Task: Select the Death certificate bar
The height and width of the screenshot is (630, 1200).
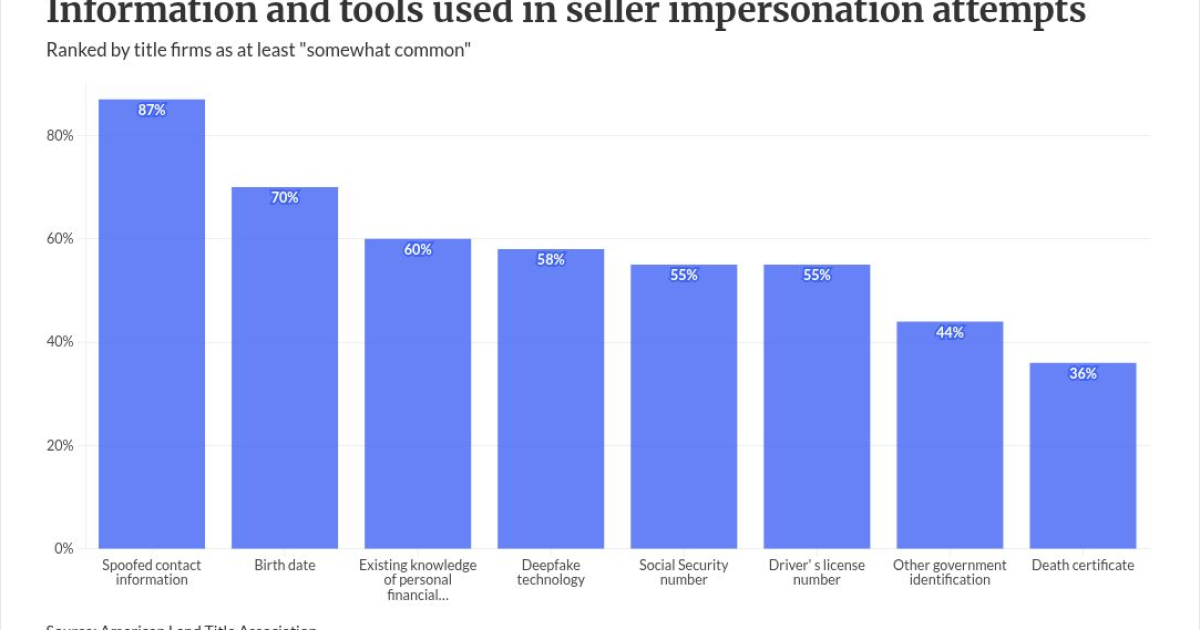Action: (x=1082, y=455)
